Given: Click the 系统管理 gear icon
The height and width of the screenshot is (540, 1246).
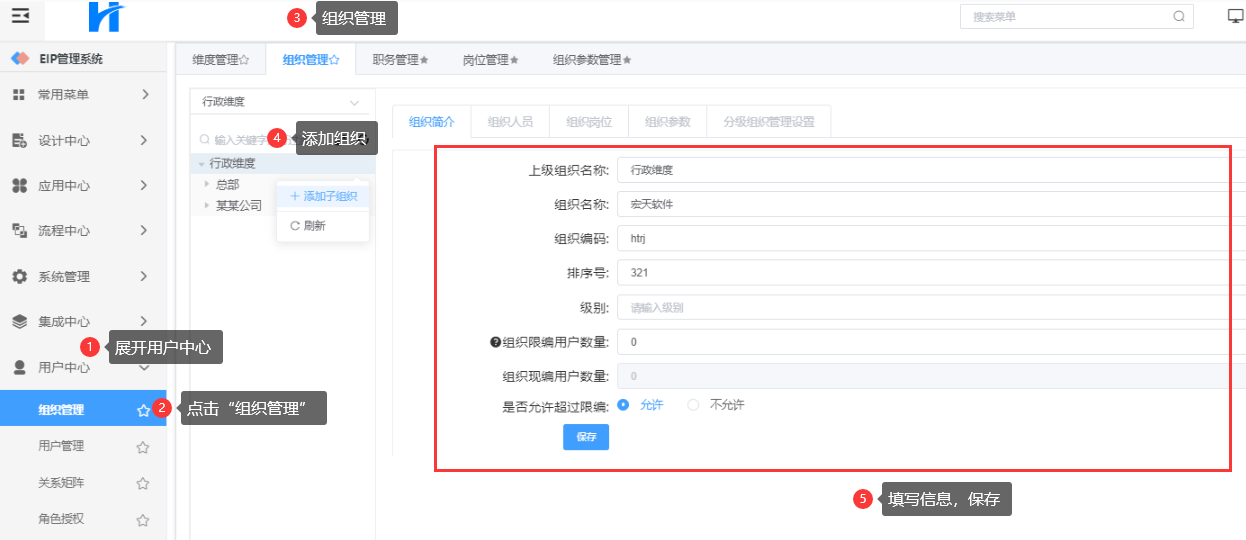Looking at the screenshot, I should [19, 277].
